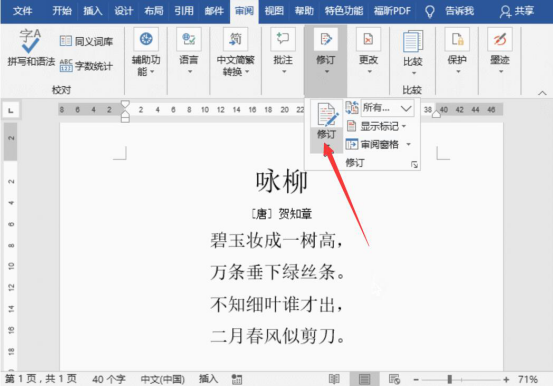Expand the Language (语言) dropdown arrow

(190, 71)
